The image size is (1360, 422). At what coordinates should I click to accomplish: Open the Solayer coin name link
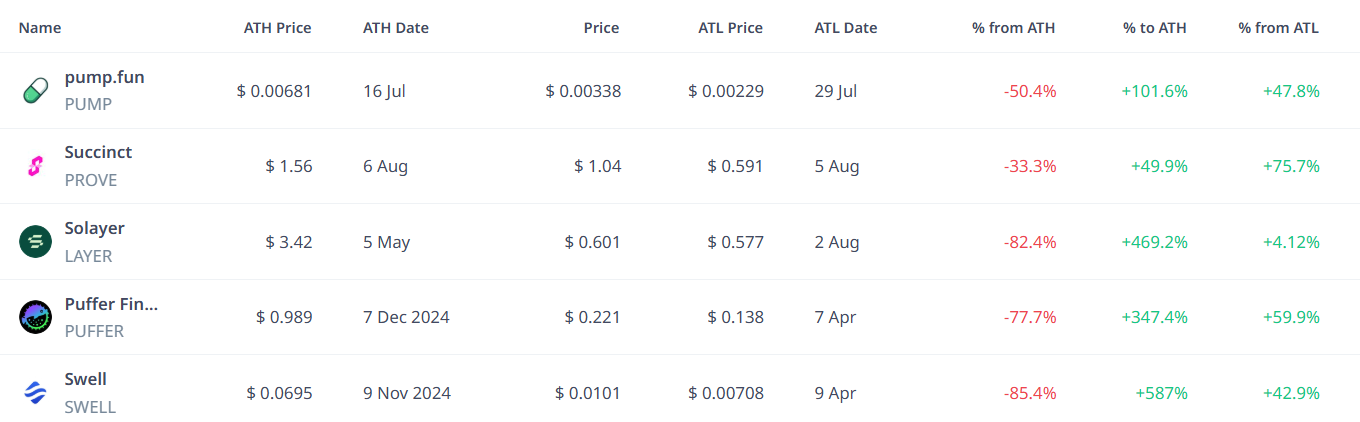click(95, 228)
